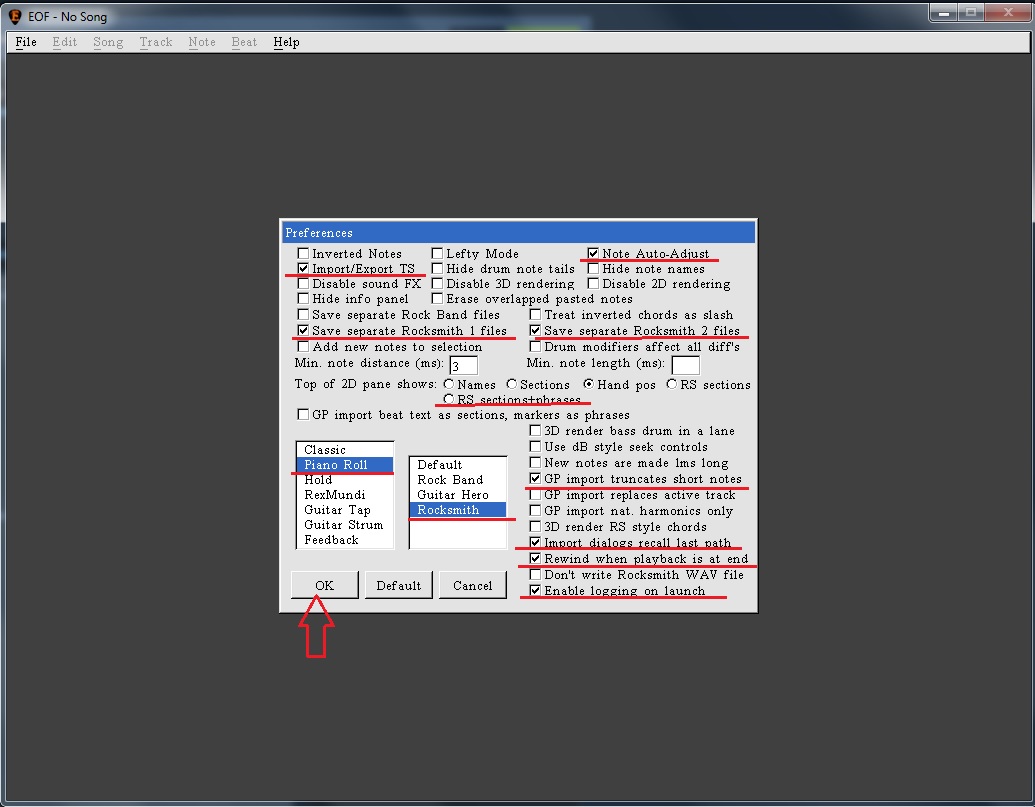Check 3D render RS style chords

(535, 527)
